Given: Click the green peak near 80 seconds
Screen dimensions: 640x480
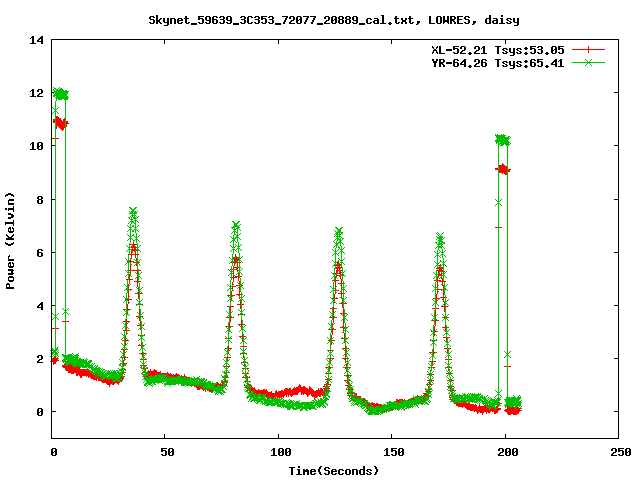Looking at the screenshot, I should tap(236, 225).
